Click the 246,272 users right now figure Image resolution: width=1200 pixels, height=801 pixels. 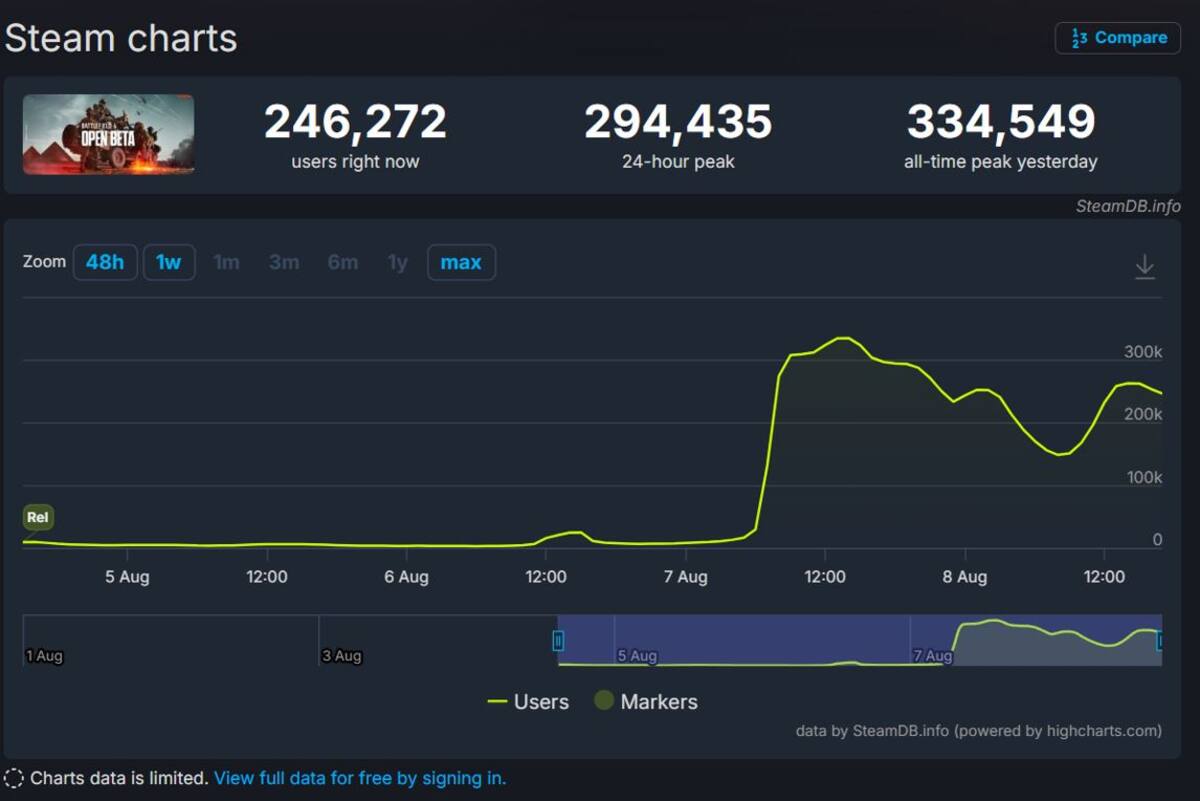point(355,122)
